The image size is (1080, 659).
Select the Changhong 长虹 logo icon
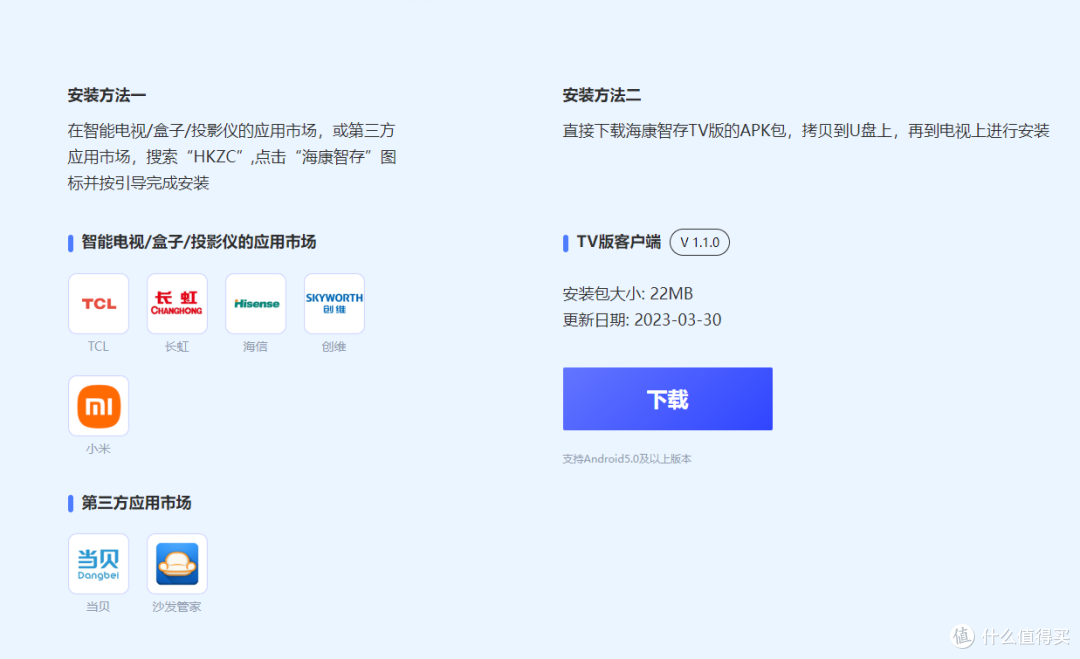(x=177, y=304)
